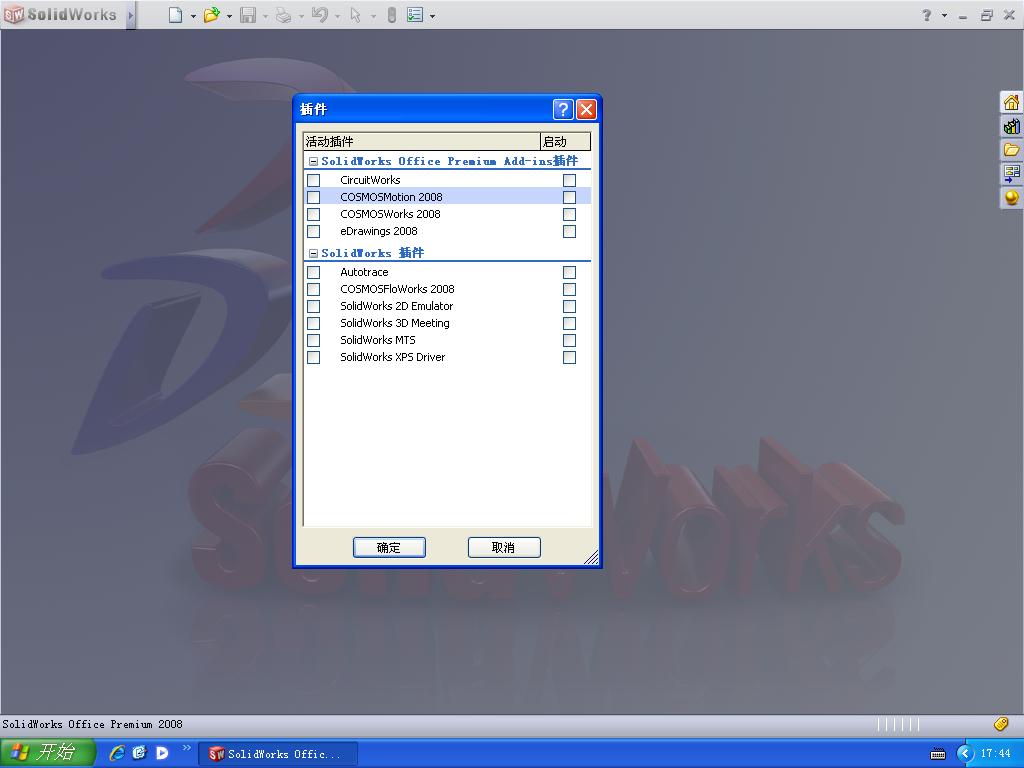
Task: Open the Design Library task pane tab
Action: point(1012,126)
